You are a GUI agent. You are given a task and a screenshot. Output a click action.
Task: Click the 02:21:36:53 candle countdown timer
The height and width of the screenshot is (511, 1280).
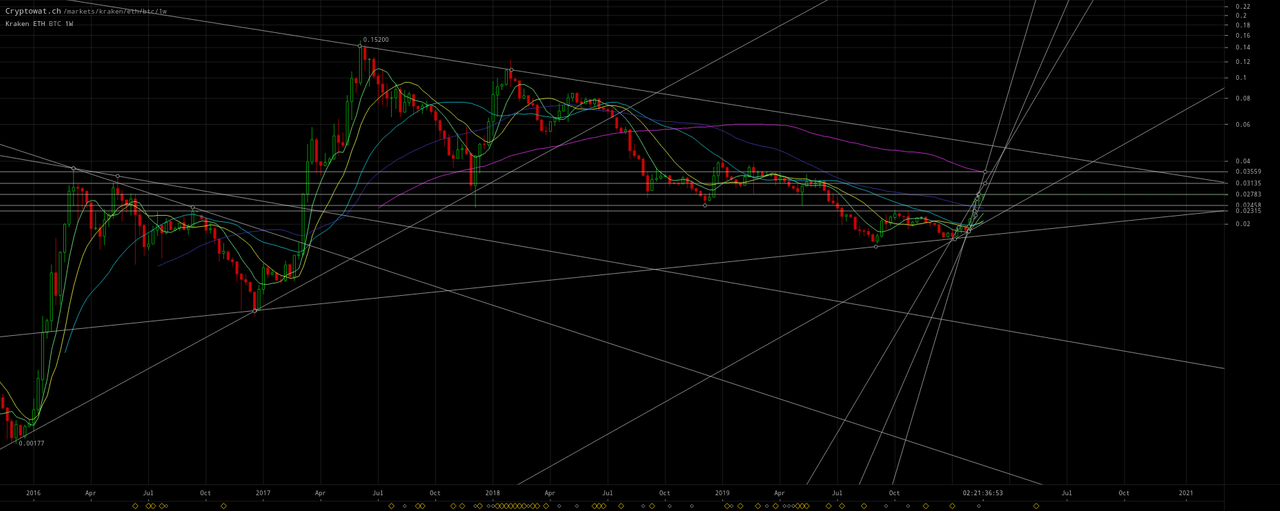tap(983, 493)
